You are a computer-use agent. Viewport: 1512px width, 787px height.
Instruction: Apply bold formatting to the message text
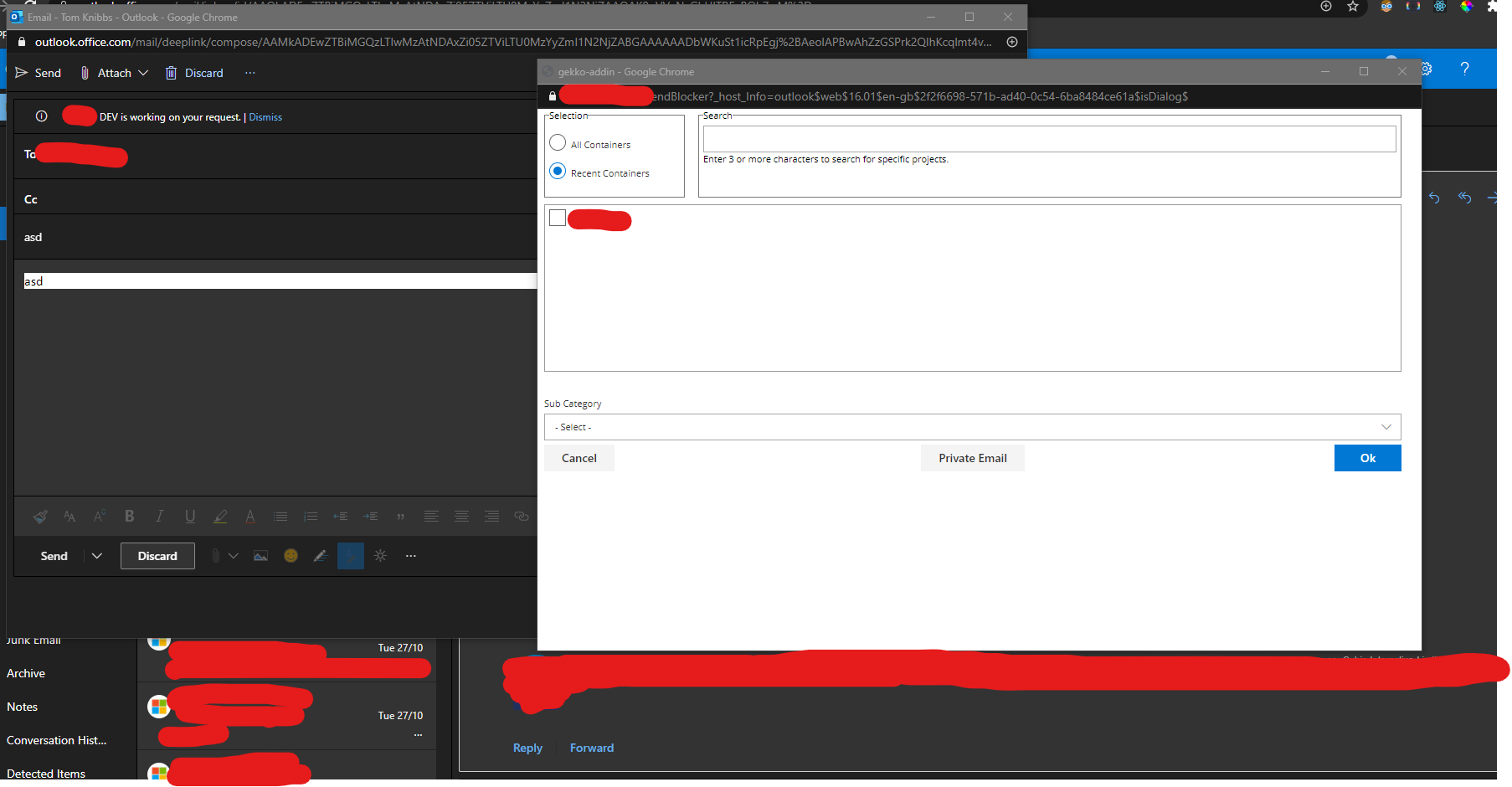point(130,517)
